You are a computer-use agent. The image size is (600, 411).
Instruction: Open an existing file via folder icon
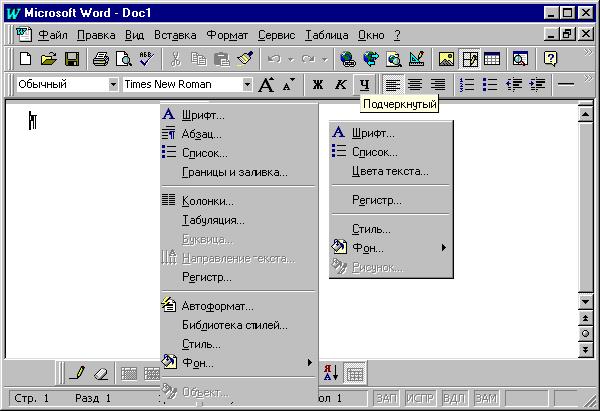pos(49,59)
